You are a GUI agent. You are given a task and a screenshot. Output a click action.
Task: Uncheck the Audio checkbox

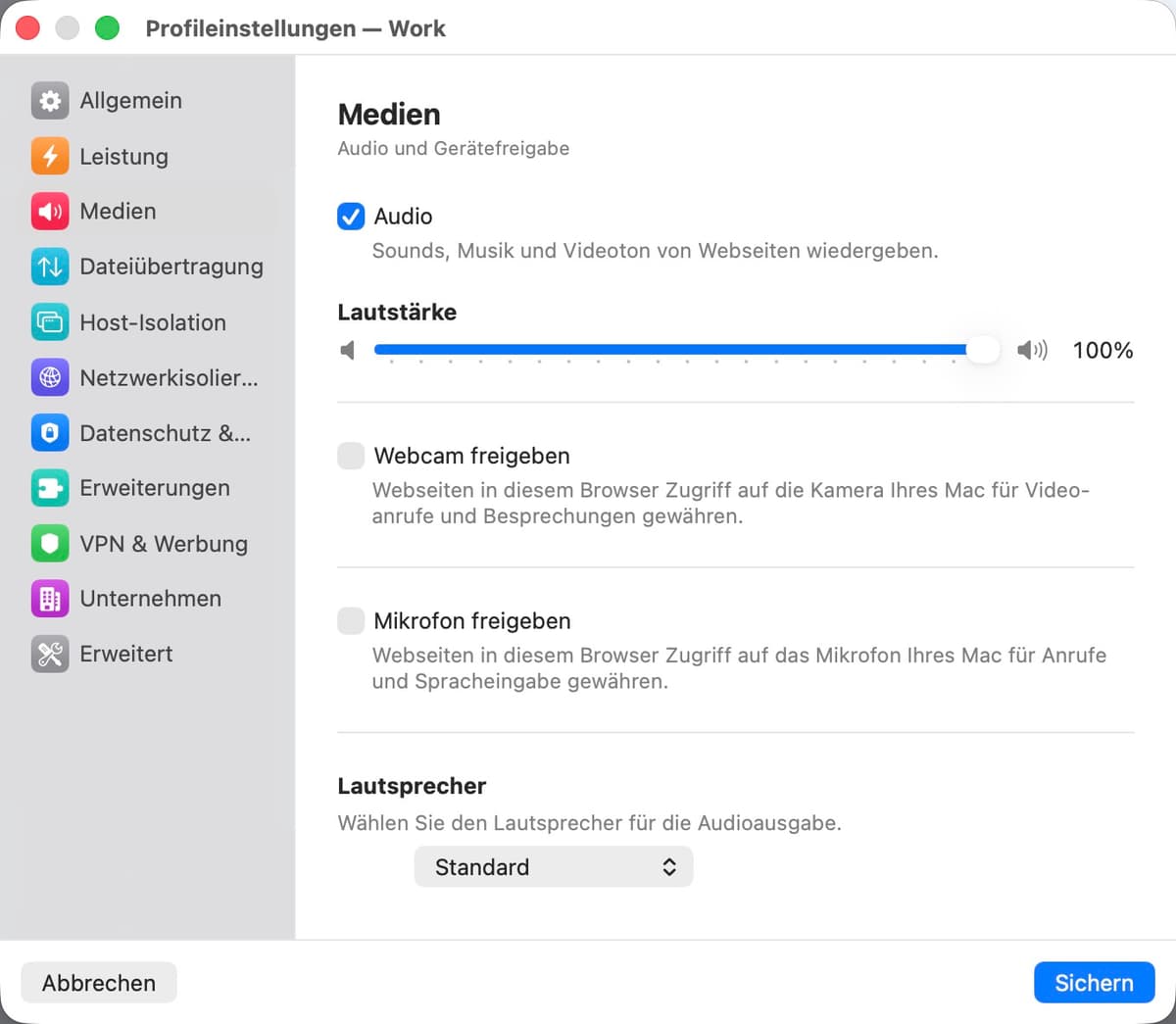(x=351, y=216)
